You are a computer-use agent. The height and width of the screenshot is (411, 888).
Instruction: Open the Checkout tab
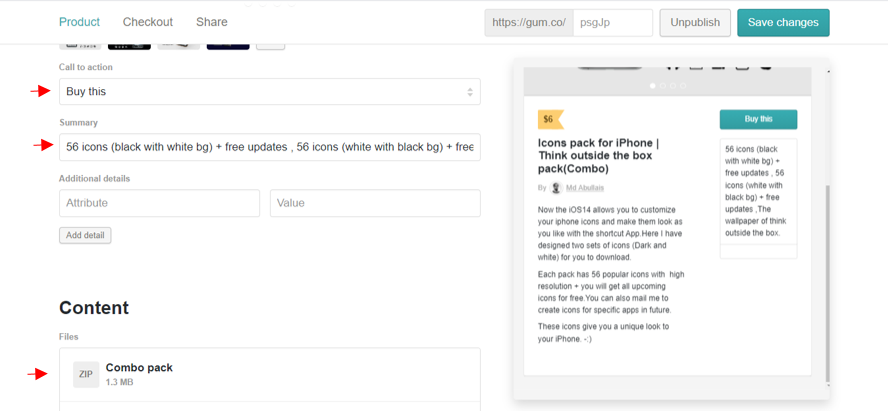click(x=148, y=22)
